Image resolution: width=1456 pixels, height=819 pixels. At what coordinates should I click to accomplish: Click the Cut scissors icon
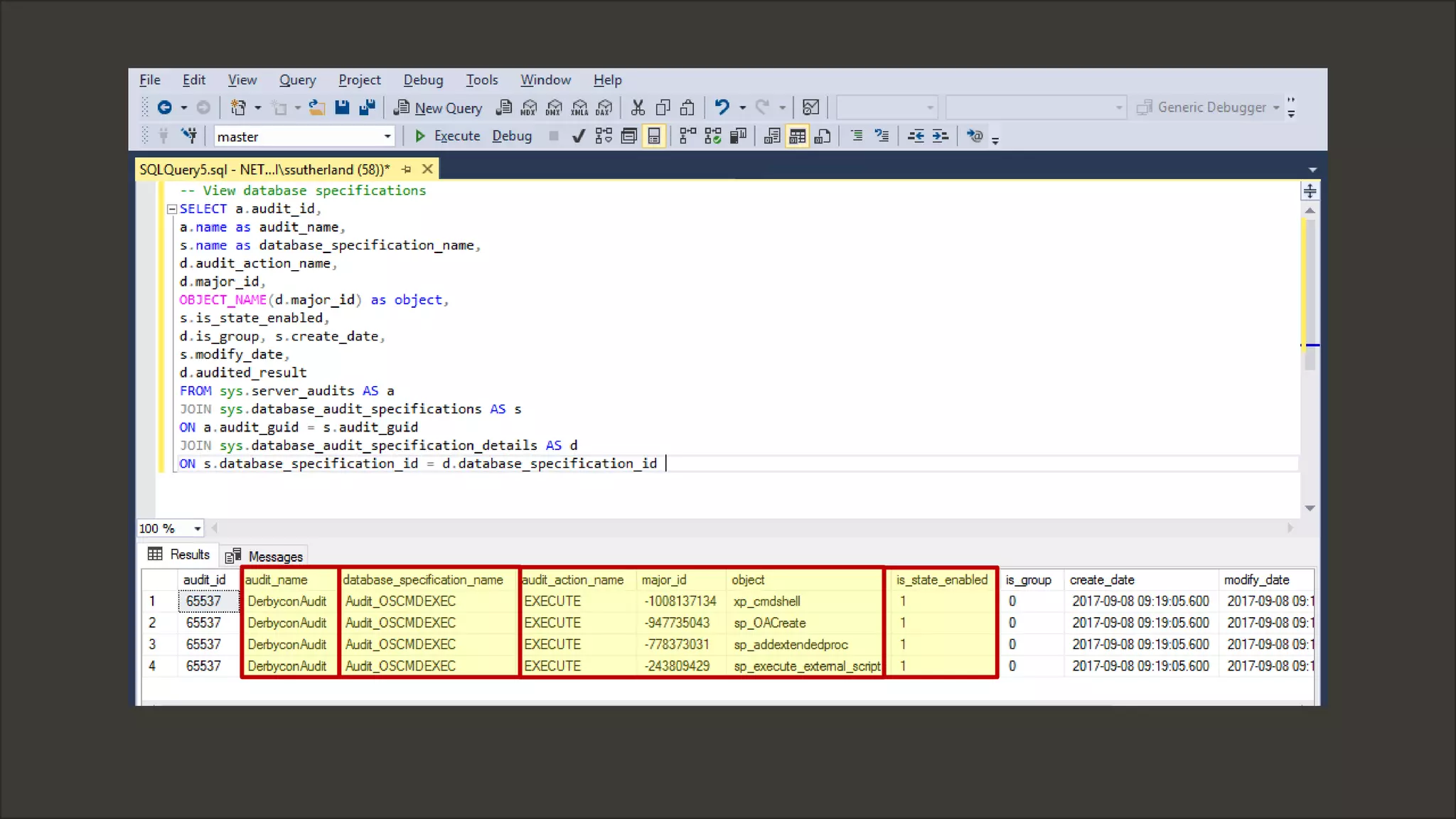click(638, 107)
